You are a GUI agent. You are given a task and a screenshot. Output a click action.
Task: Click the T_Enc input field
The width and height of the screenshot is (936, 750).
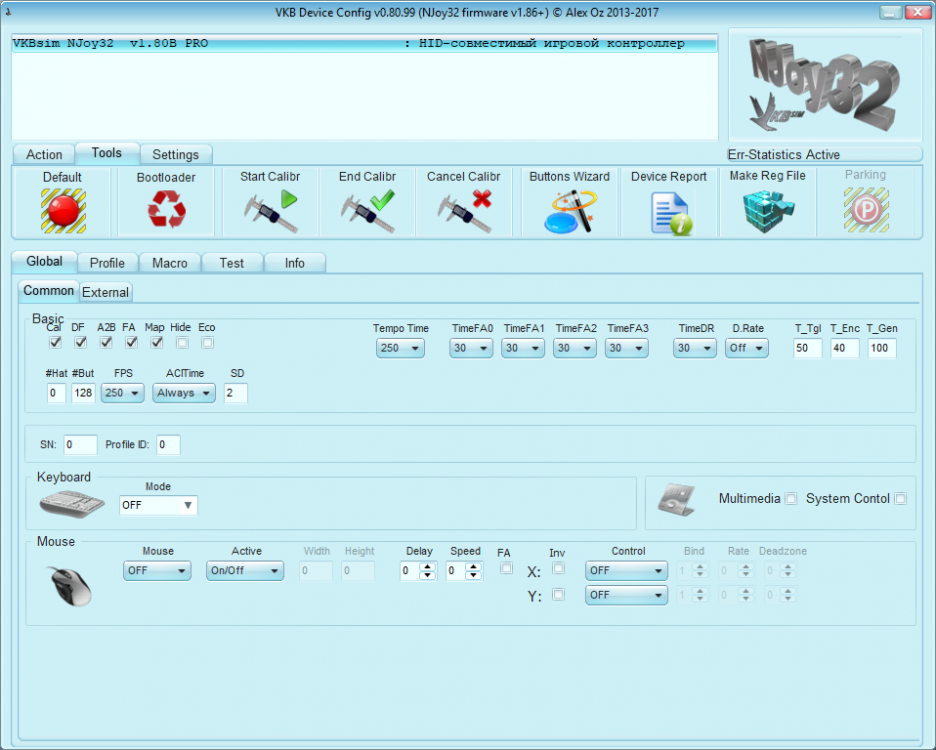pos(845,348)
